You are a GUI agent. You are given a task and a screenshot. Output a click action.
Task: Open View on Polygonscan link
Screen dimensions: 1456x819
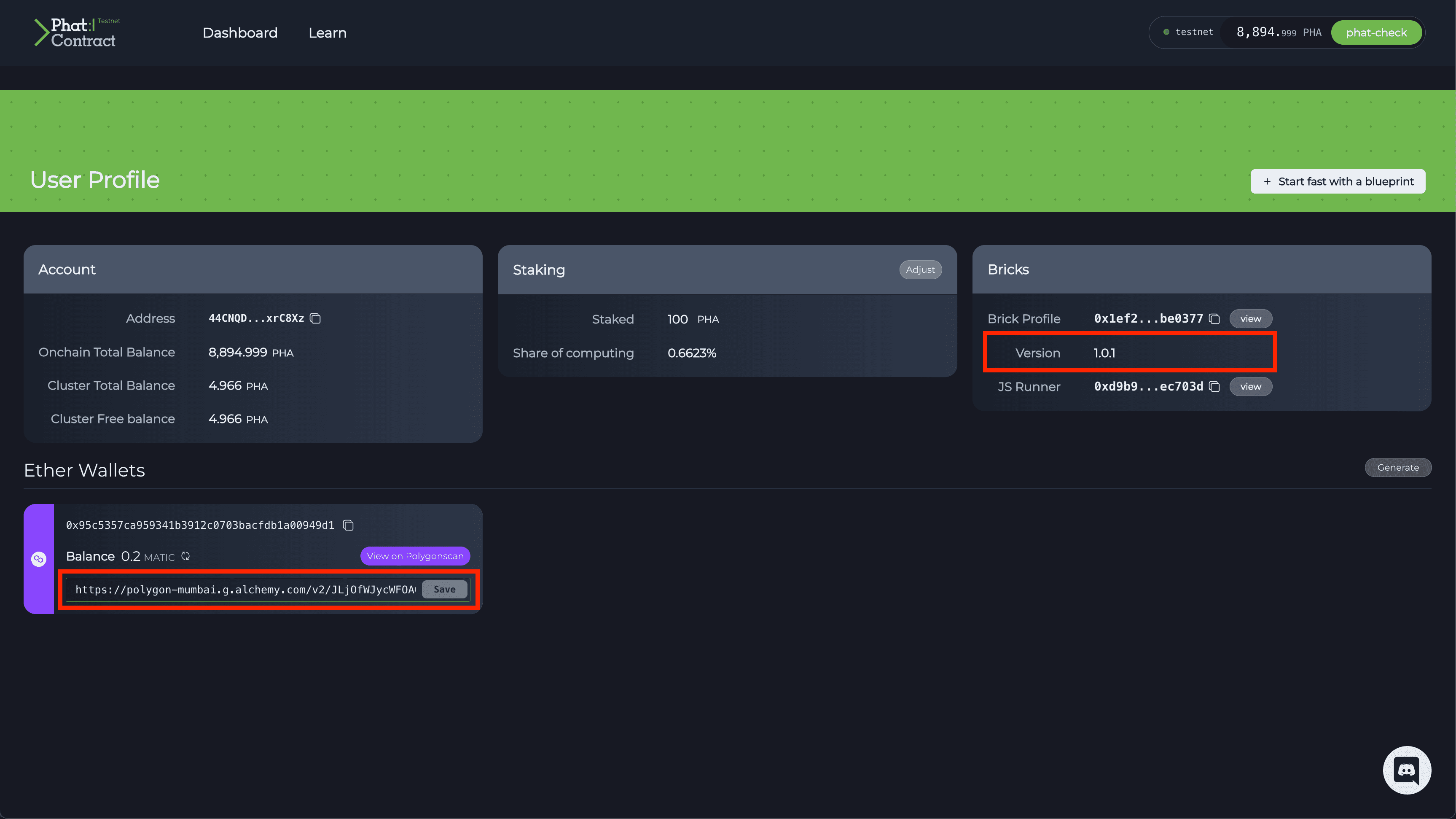coord(415,556)
